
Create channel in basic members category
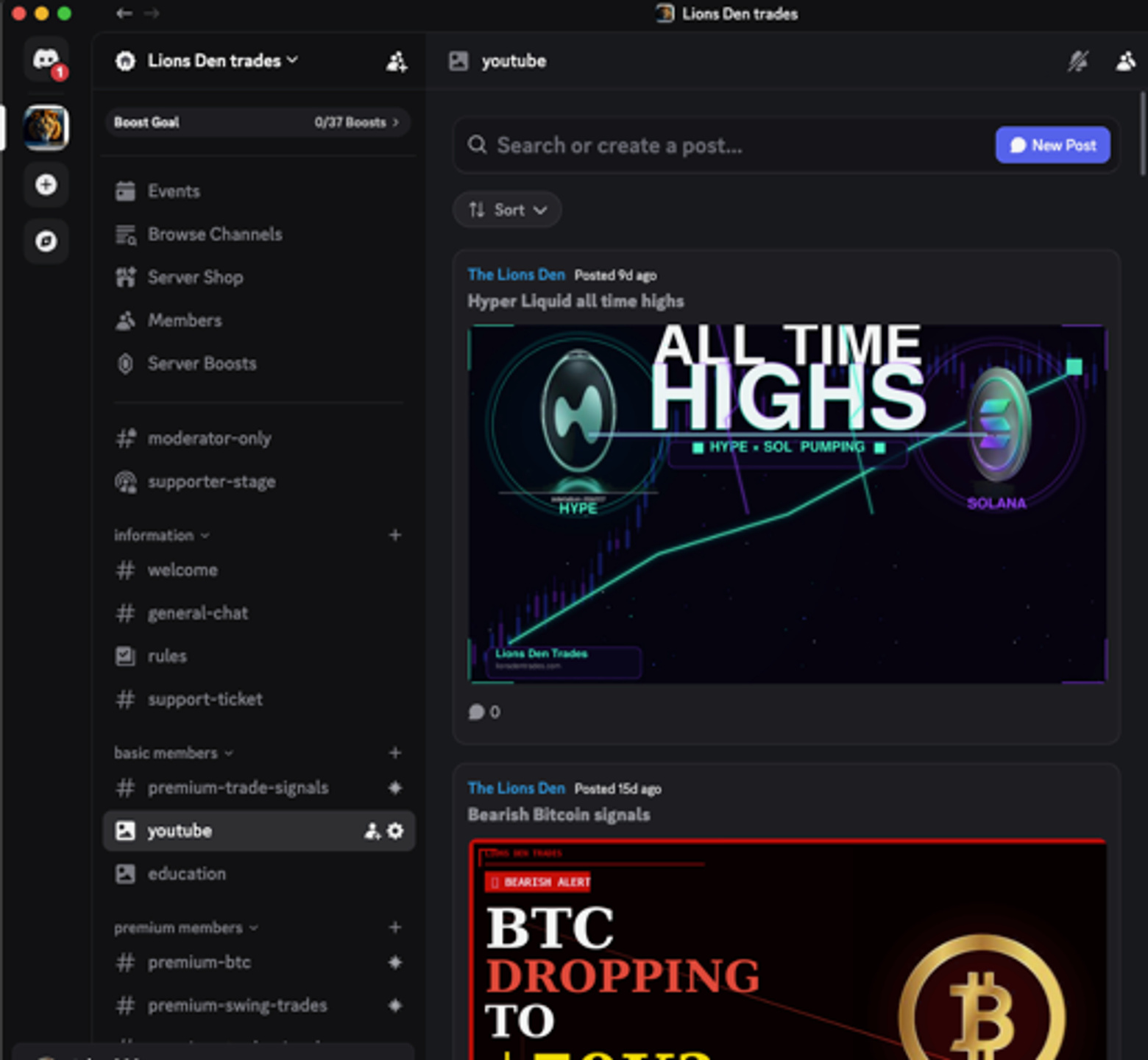coord(395,753)
